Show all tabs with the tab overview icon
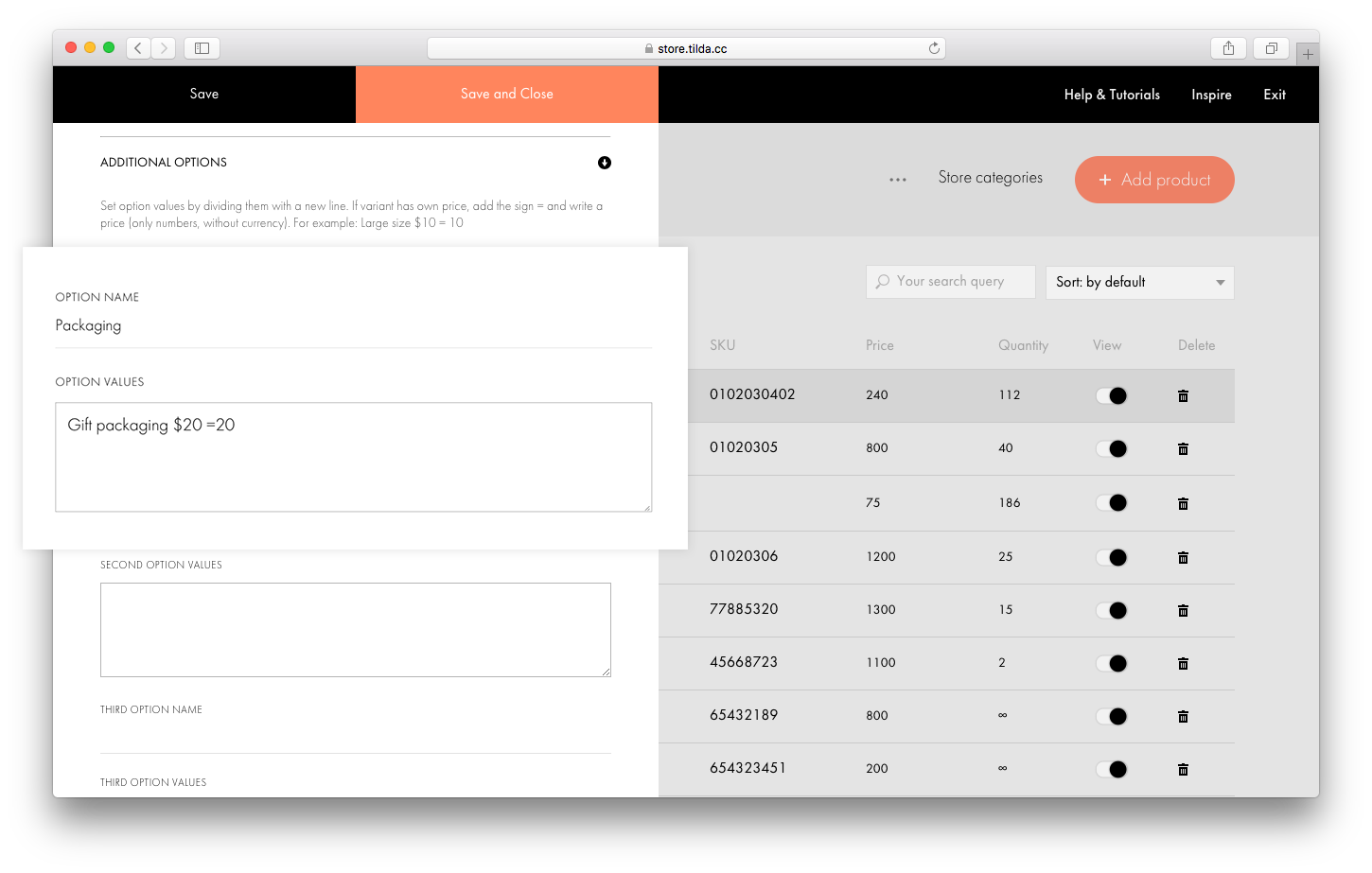This screenshot has width=1372, height=873. coord(1271,48)
